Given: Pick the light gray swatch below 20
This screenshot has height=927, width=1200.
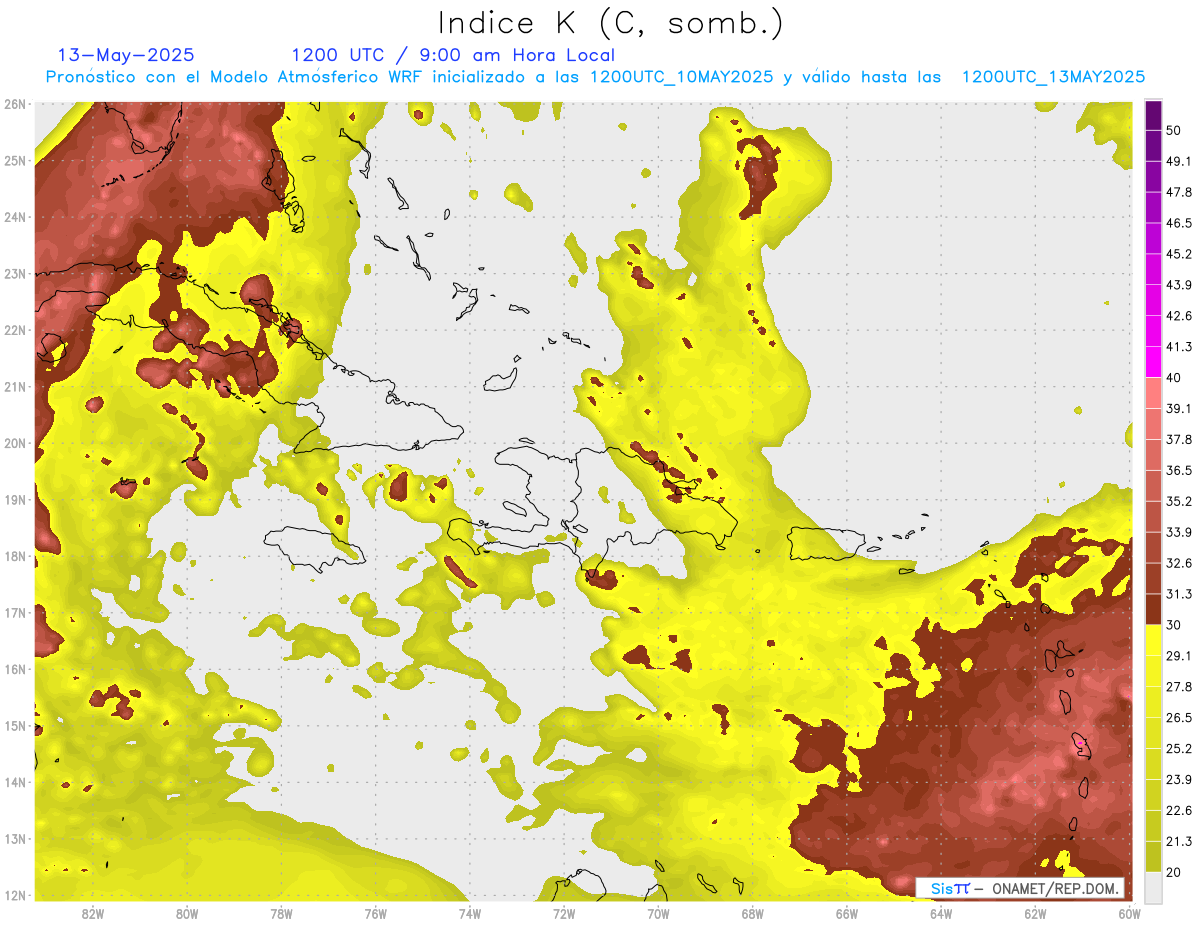Looking at the screenshot, I should point(1153,888).
